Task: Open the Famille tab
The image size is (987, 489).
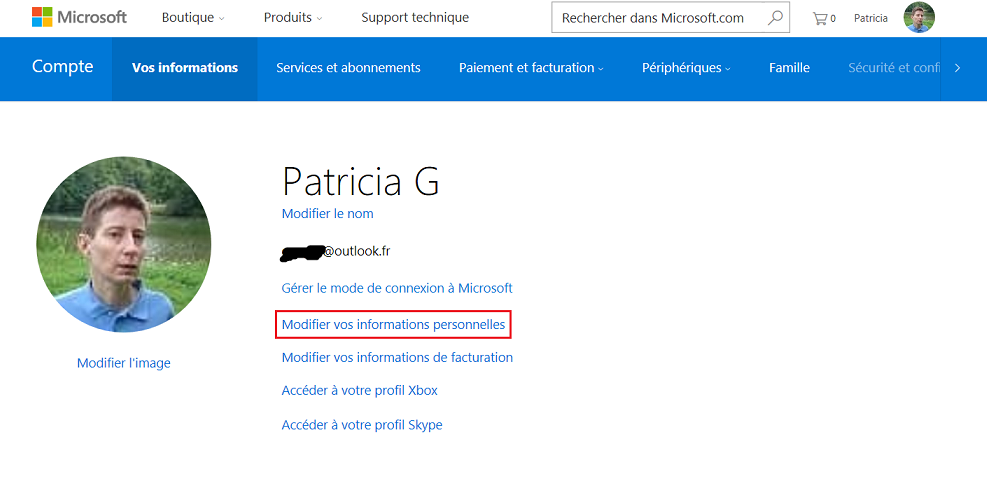Action: click(x=789, y=68)
